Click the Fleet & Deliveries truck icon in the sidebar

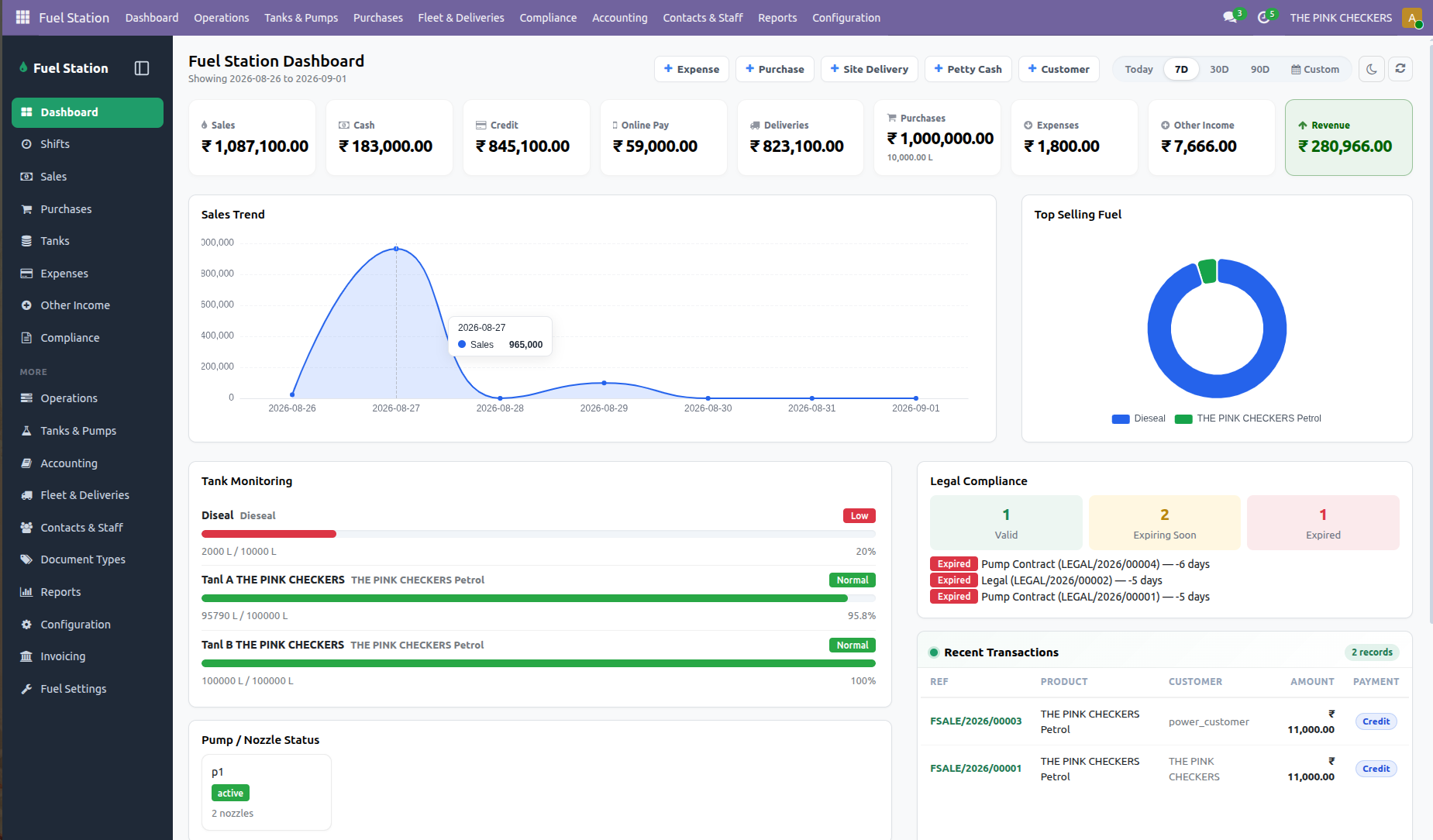pos(26,495)
